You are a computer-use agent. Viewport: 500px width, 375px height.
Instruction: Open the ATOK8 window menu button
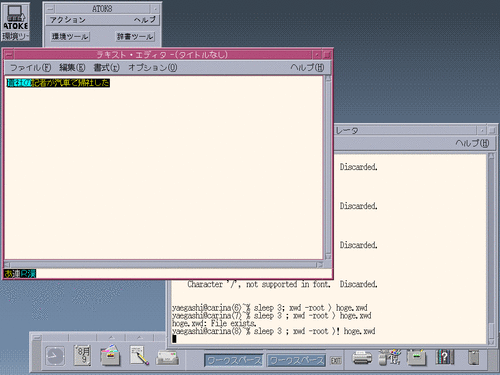50,9
